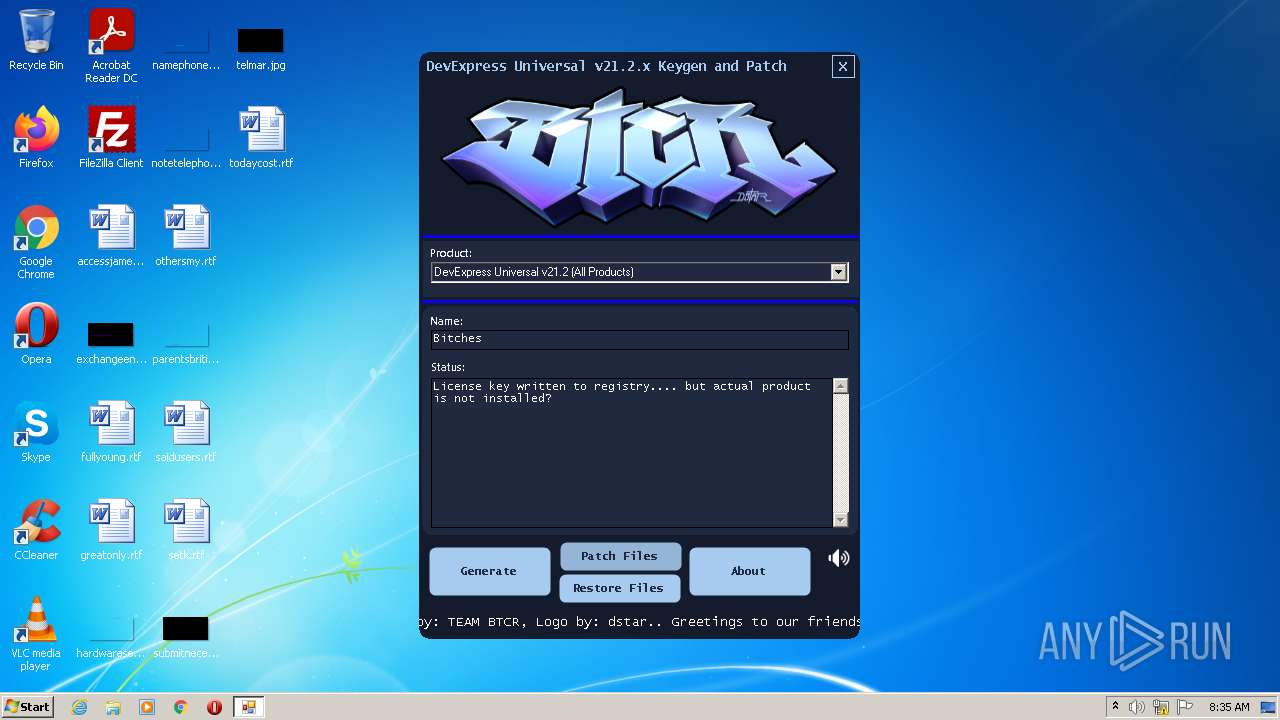Show hidden system tray icons
Image resolution: width=1280 pixels, height=720 pixels.
(1115, 707)
